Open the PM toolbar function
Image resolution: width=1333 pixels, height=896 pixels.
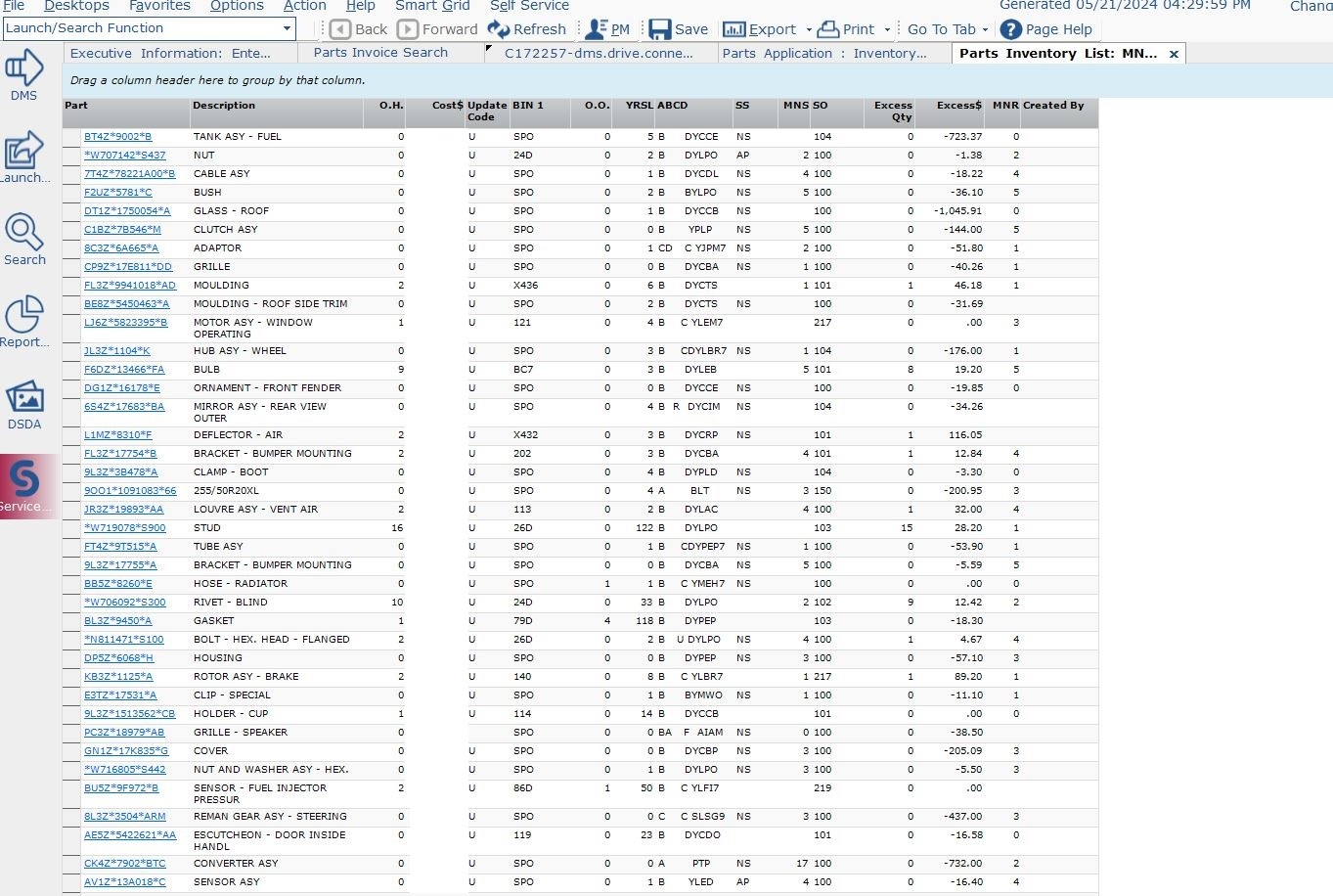tap(608, 28)
